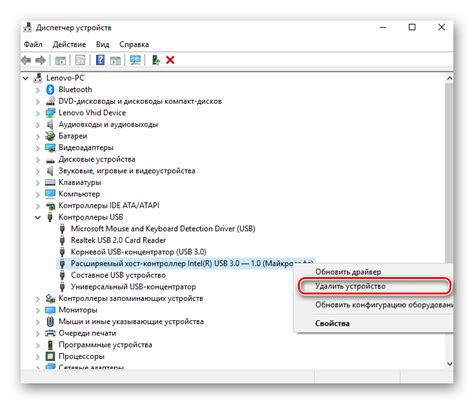Click the Аудиовходы speaker icon

point(50,124)
